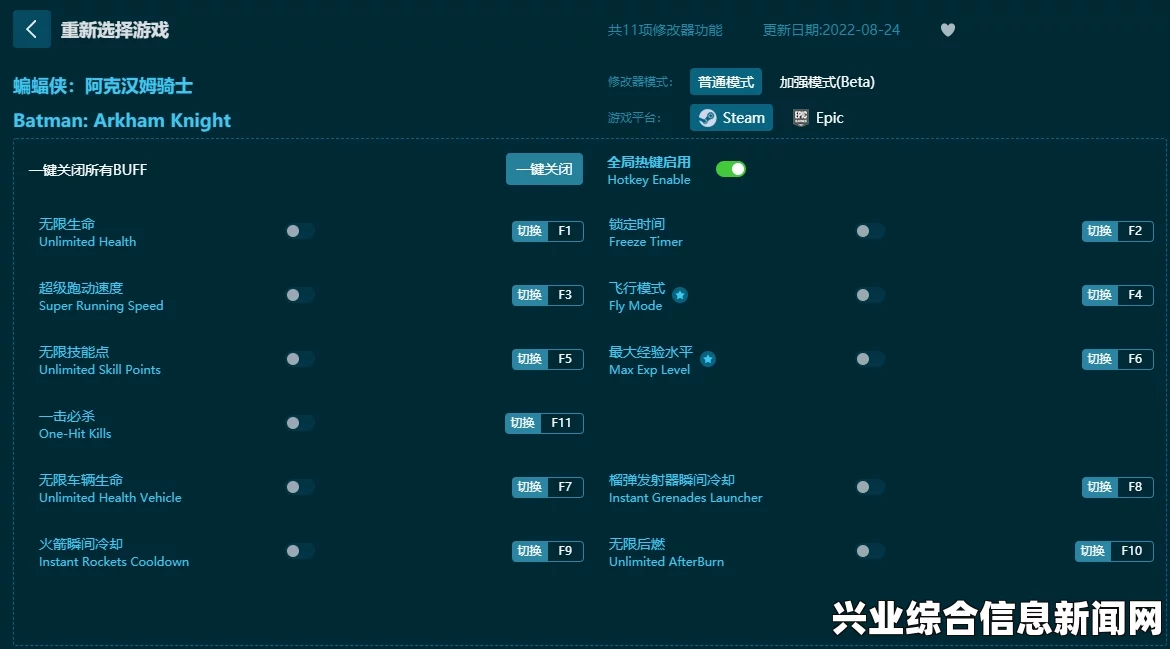This screenshot has width=1170, height=649.
Task: Click 切换 button for the F10 hotkey
Action: [1092, 551]
